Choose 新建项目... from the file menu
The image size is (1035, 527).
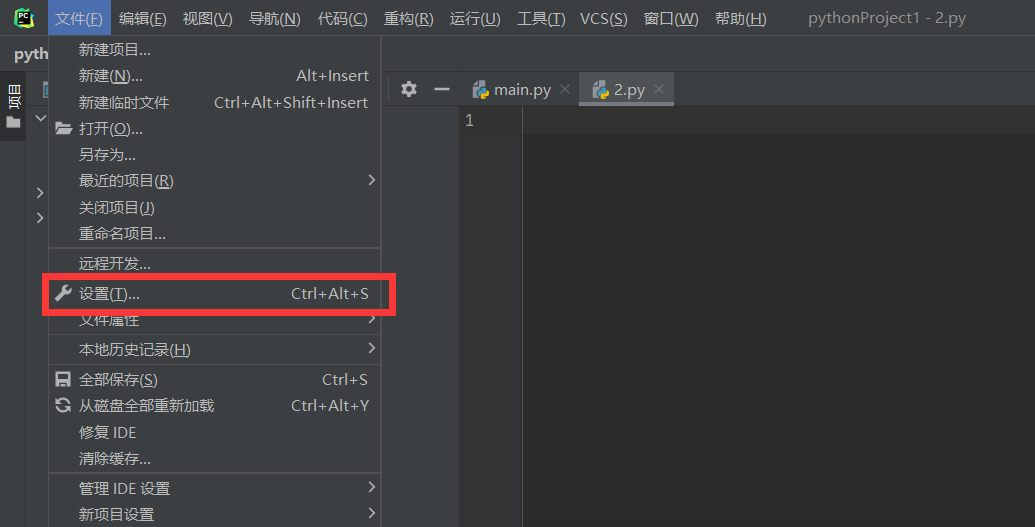215,50
